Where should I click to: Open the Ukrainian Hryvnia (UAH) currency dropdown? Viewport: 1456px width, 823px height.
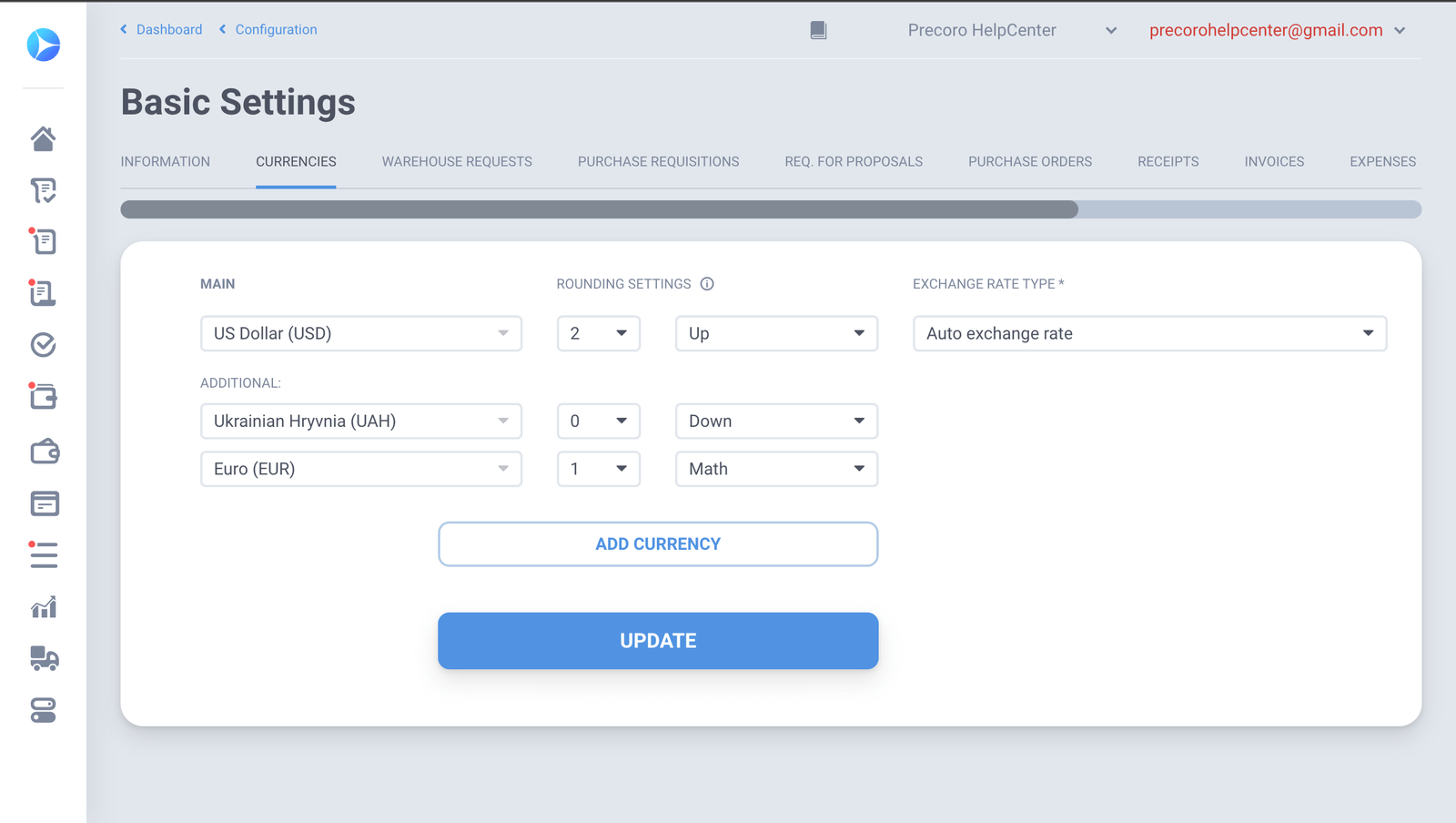pyautogui.click(x=361, y=421)
